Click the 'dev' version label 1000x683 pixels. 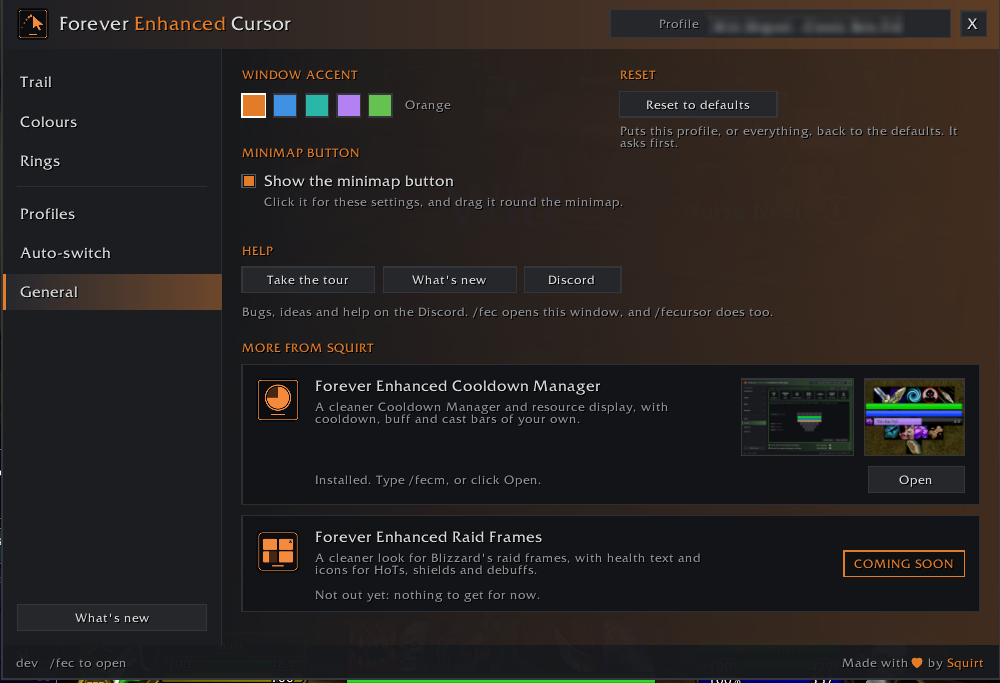[x=27, y=663]
